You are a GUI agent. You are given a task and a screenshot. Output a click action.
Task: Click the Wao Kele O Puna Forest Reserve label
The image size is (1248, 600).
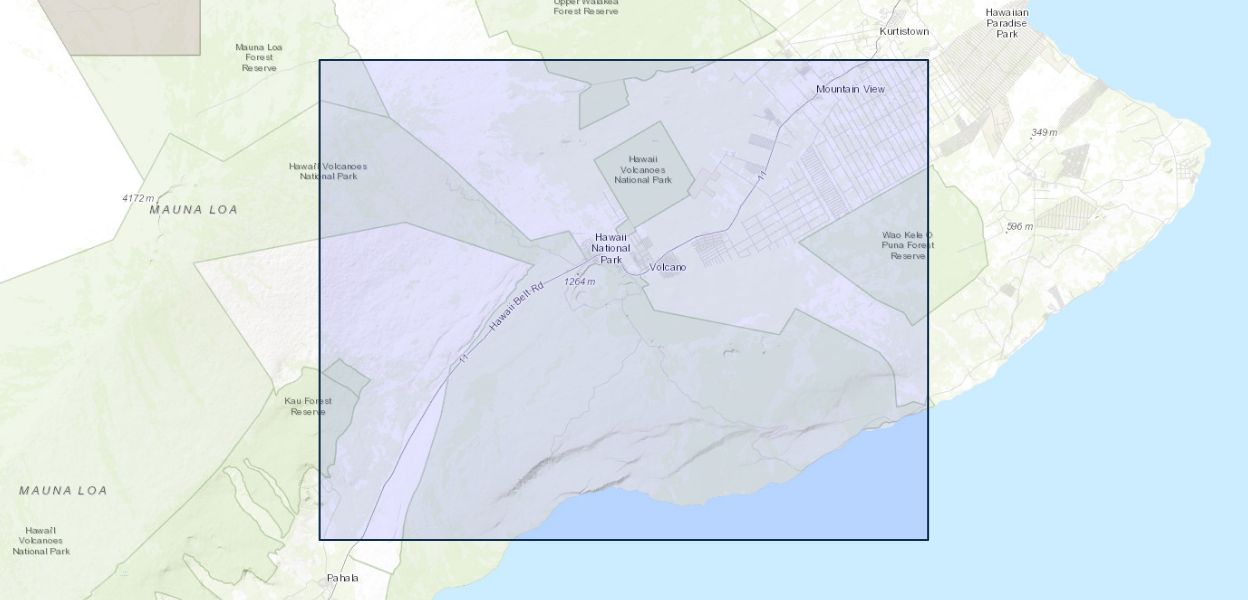[907, 245]
